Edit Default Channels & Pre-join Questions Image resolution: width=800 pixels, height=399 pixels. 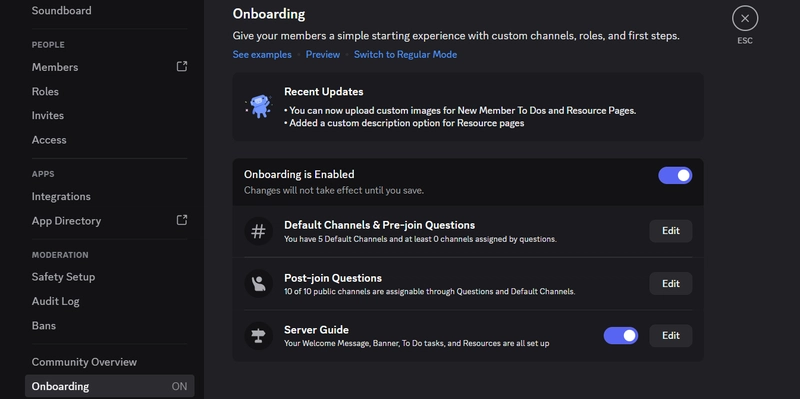tap(670, 231)
